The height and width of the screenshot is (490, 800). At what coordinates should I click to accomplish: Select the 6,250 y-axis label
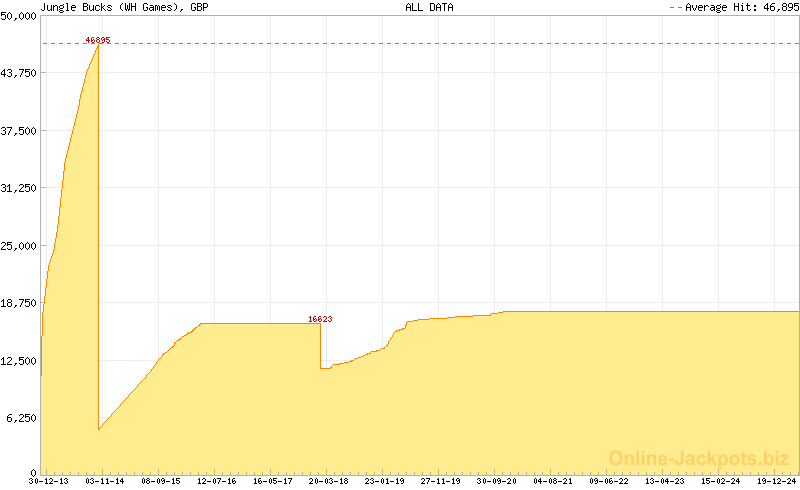(x=22, y=417)
